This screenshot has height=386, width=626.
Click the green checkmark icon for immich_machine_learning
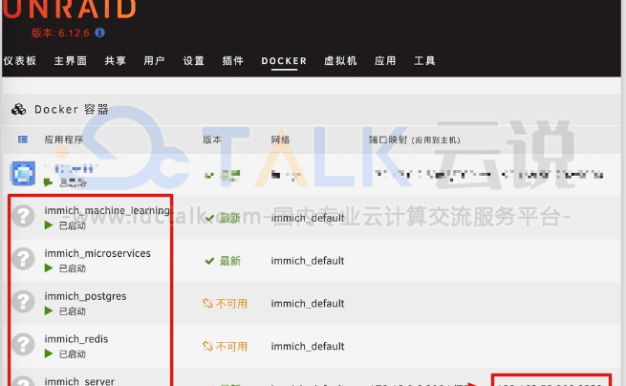tap(209, 218)
